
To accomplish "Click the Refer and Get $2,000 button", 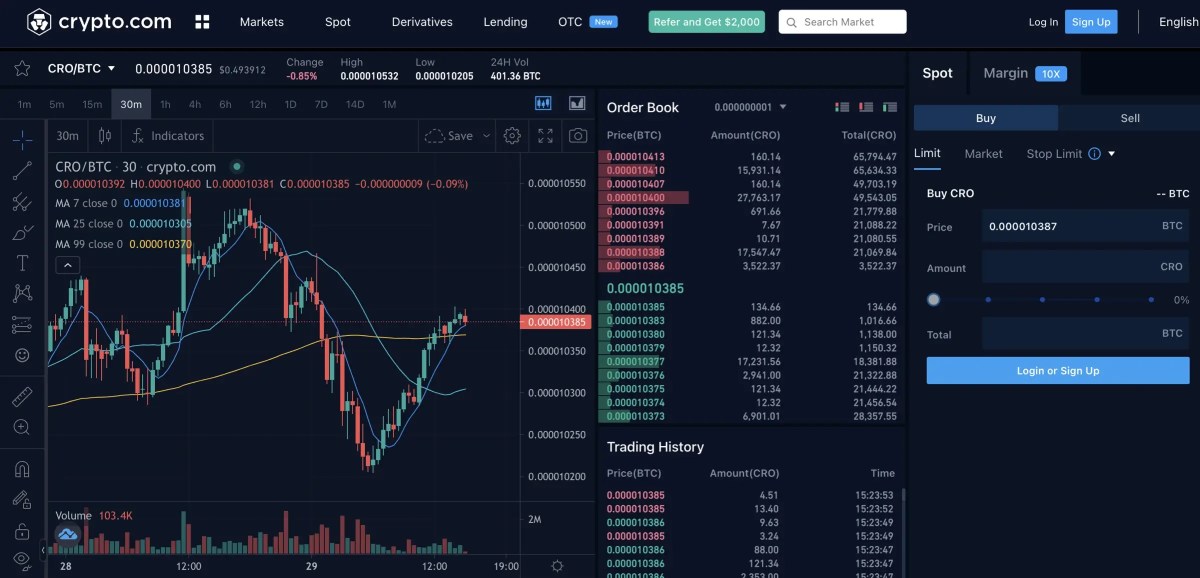I will [x=707, y=22].
